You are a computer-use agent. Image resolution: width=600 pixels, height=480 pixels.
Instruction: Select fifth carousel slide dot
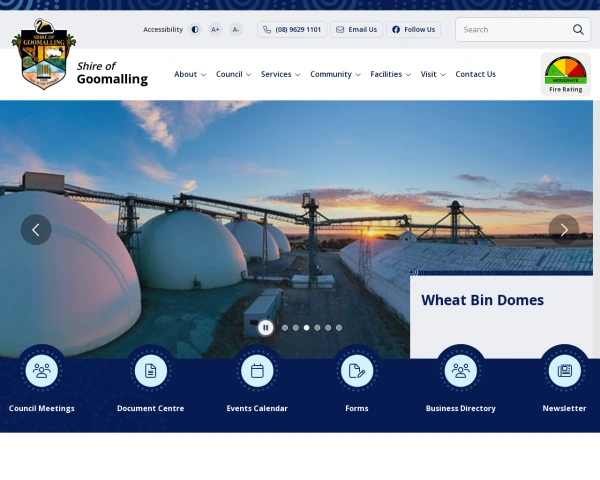328,328
